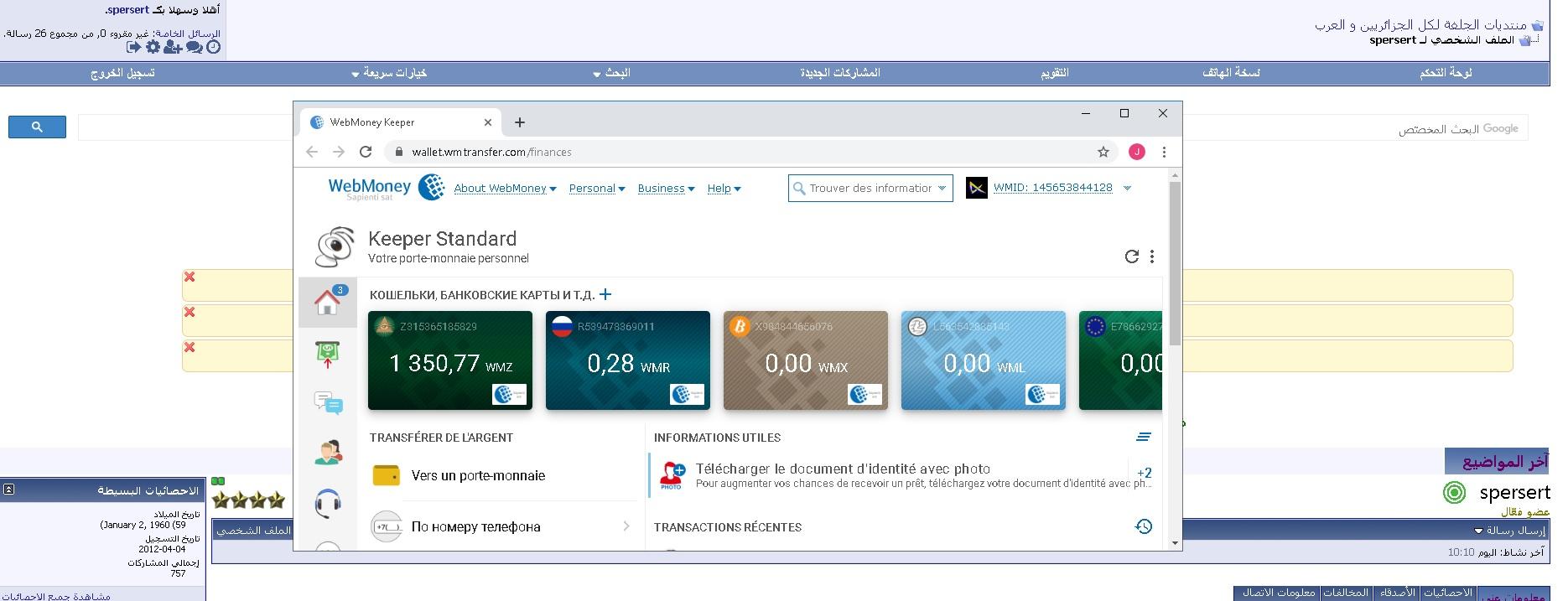Switch to the الأصدقاء profile tab
1568x601 pixels.
point(1397,593)
